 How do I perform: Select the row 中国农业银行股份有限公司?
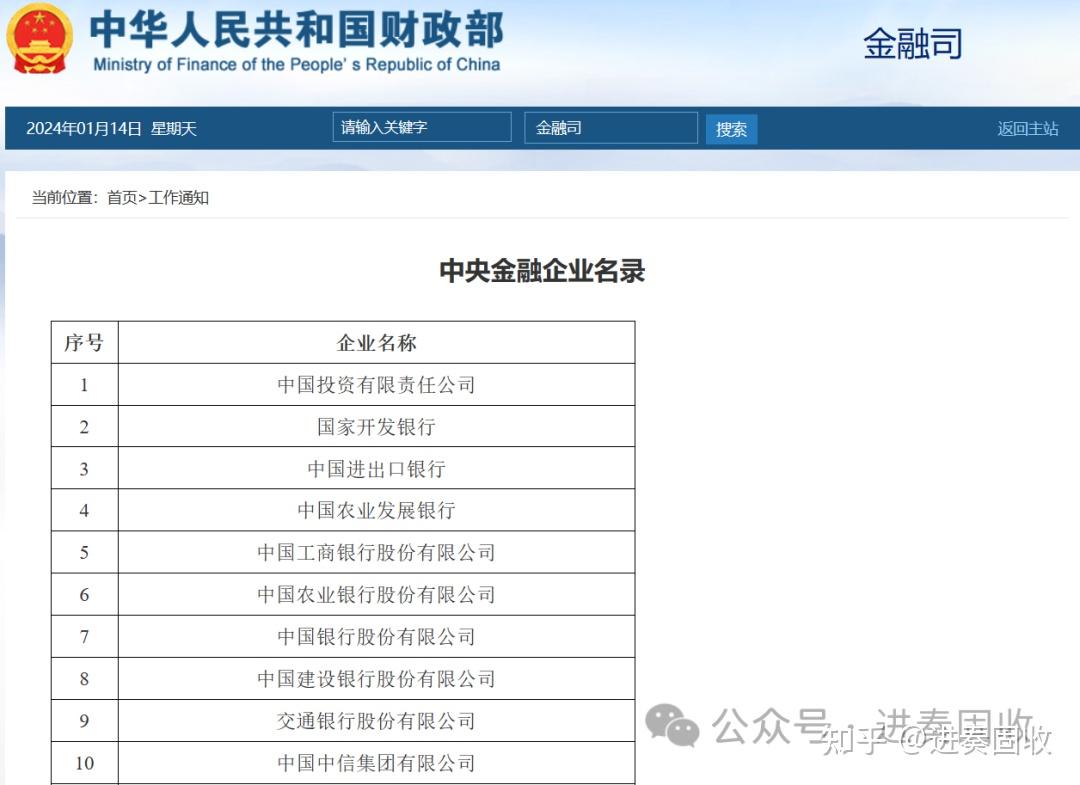pyautogui.click(x=343, y=594)
